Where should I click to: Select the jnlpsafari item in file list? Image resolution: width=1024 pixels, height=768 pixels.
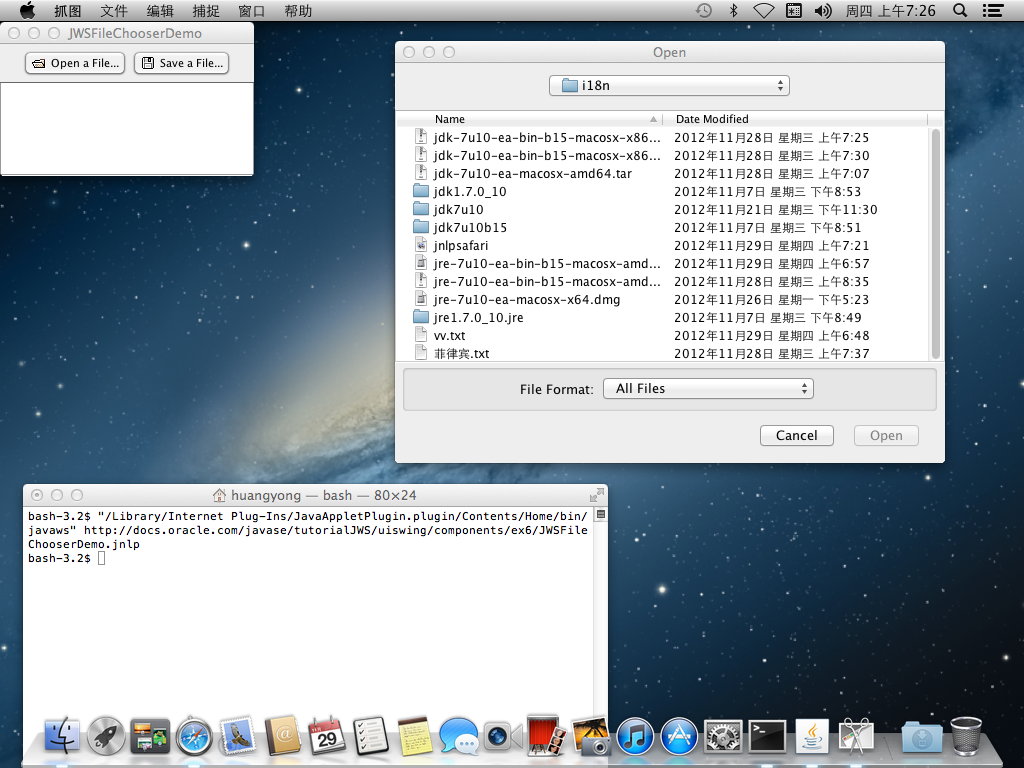(460, 246)
